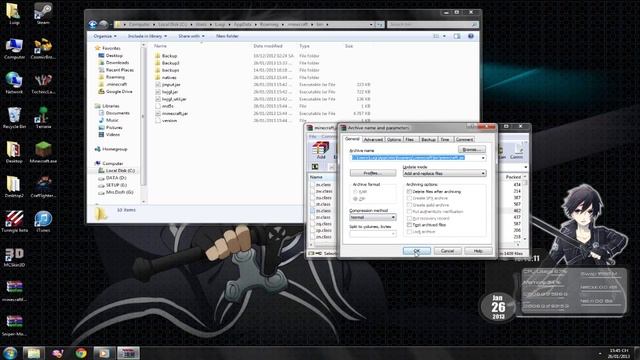The width and height of the screenshot is (640, 360).
Task: Toggle Create SFX archive checkbox
Action: pos(409,198)
